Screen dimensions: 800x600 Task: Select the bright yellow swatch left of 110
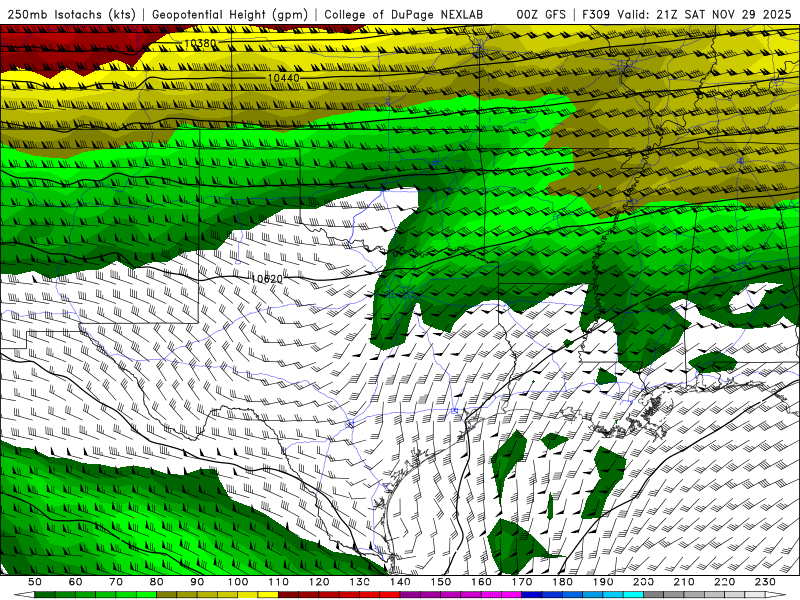pos(268,595)
